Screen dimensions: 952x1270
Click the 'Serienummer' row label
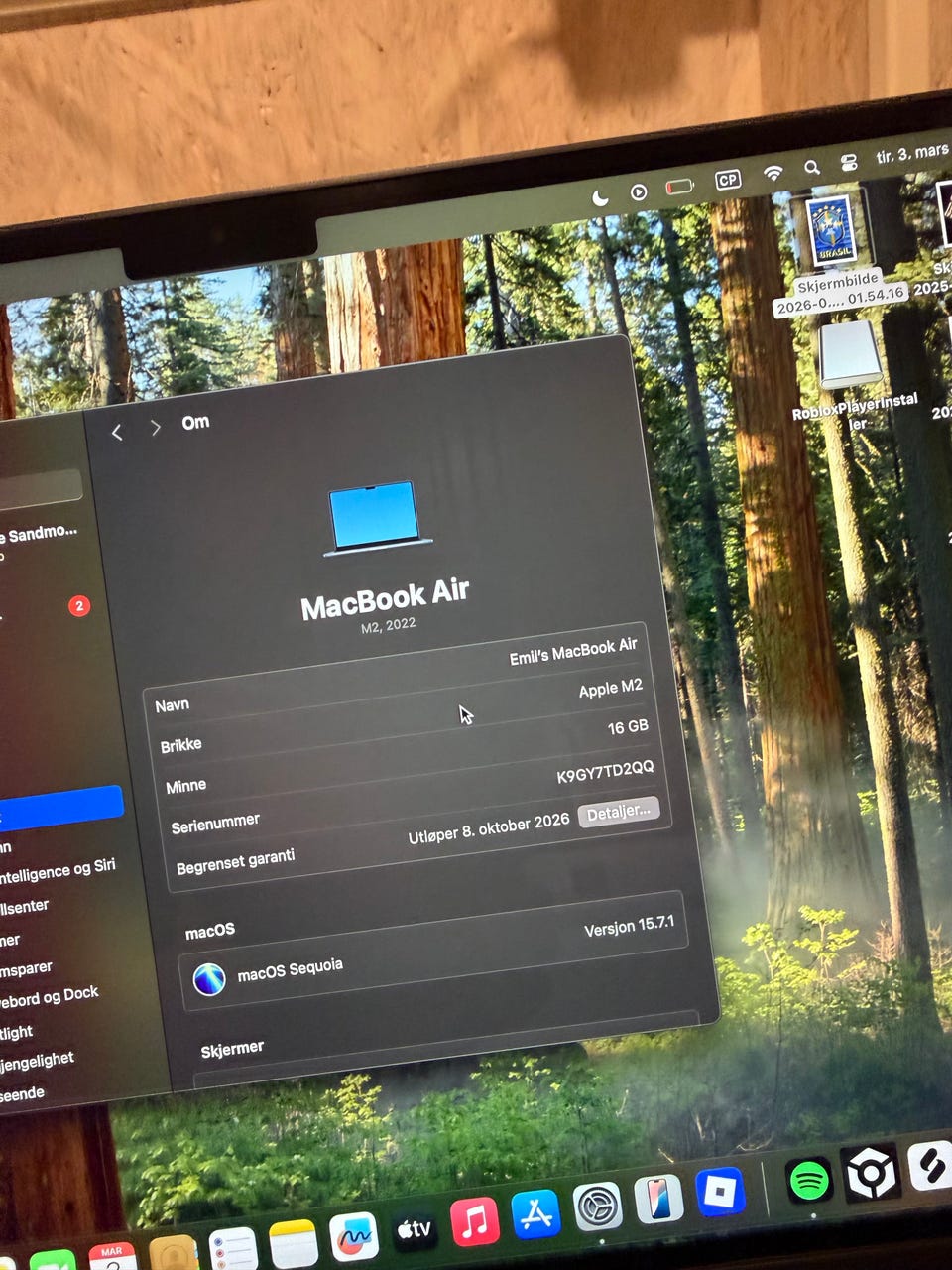(x=215, y=824)
